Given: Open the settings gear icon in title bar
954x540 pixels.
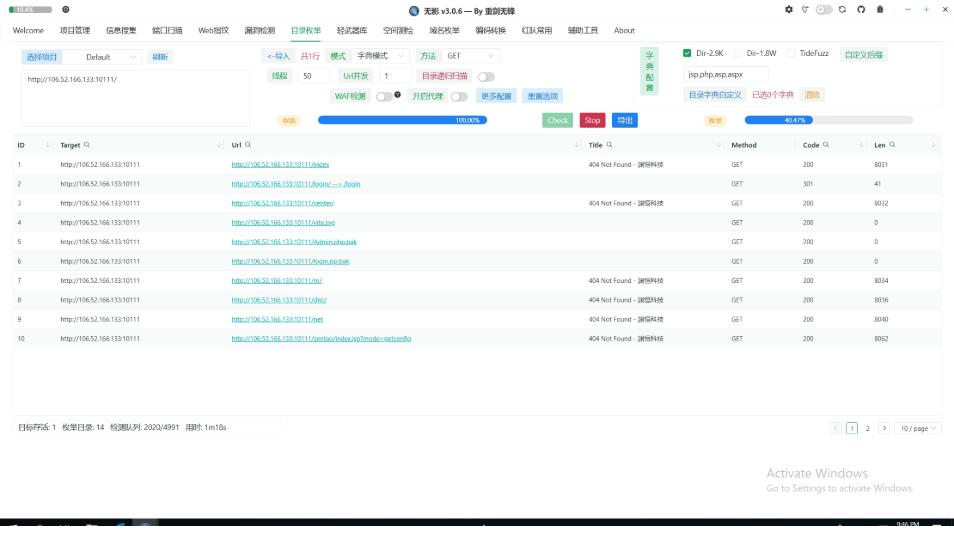Looking at the screenshot, I should [789, 9].
